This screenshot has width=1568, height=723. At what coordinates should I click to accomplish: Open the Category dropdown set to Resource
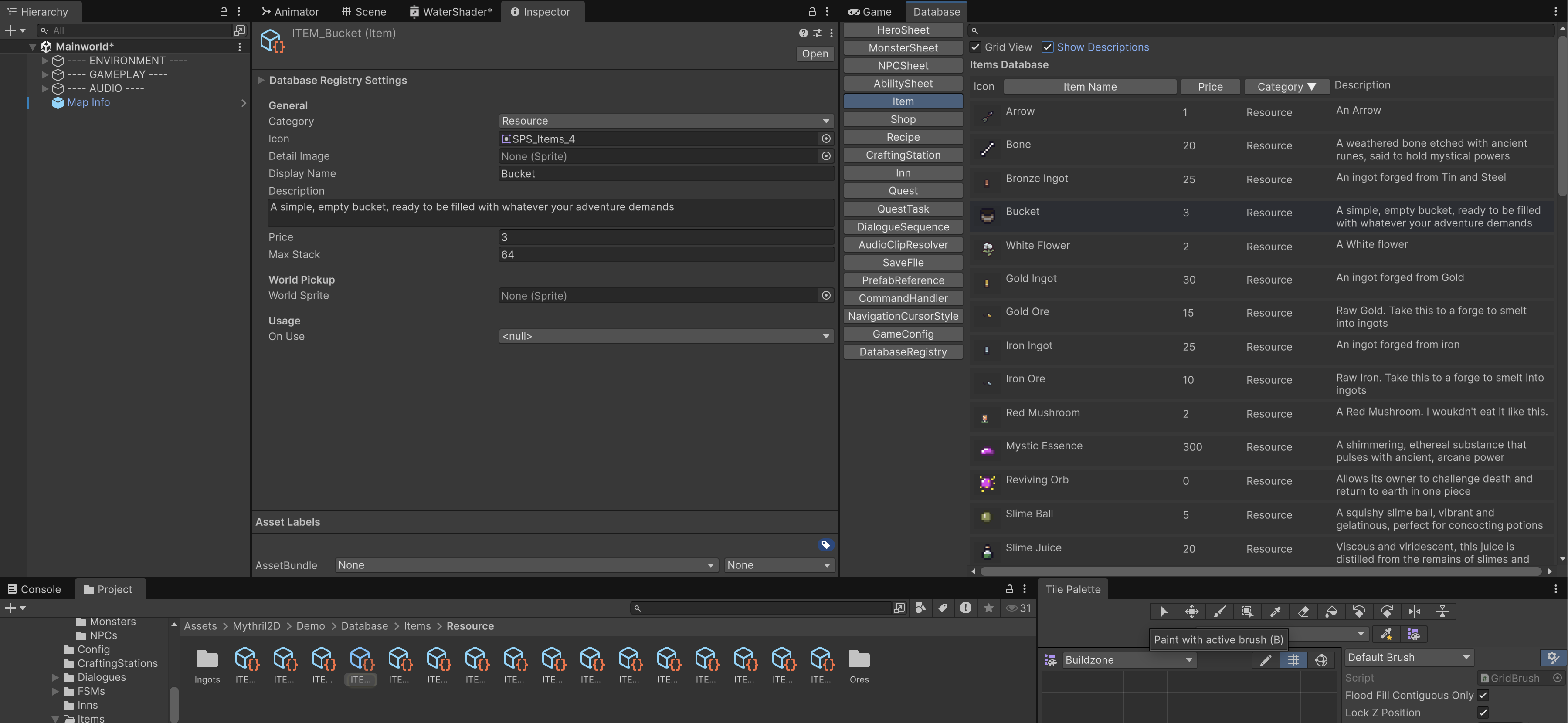665,121
